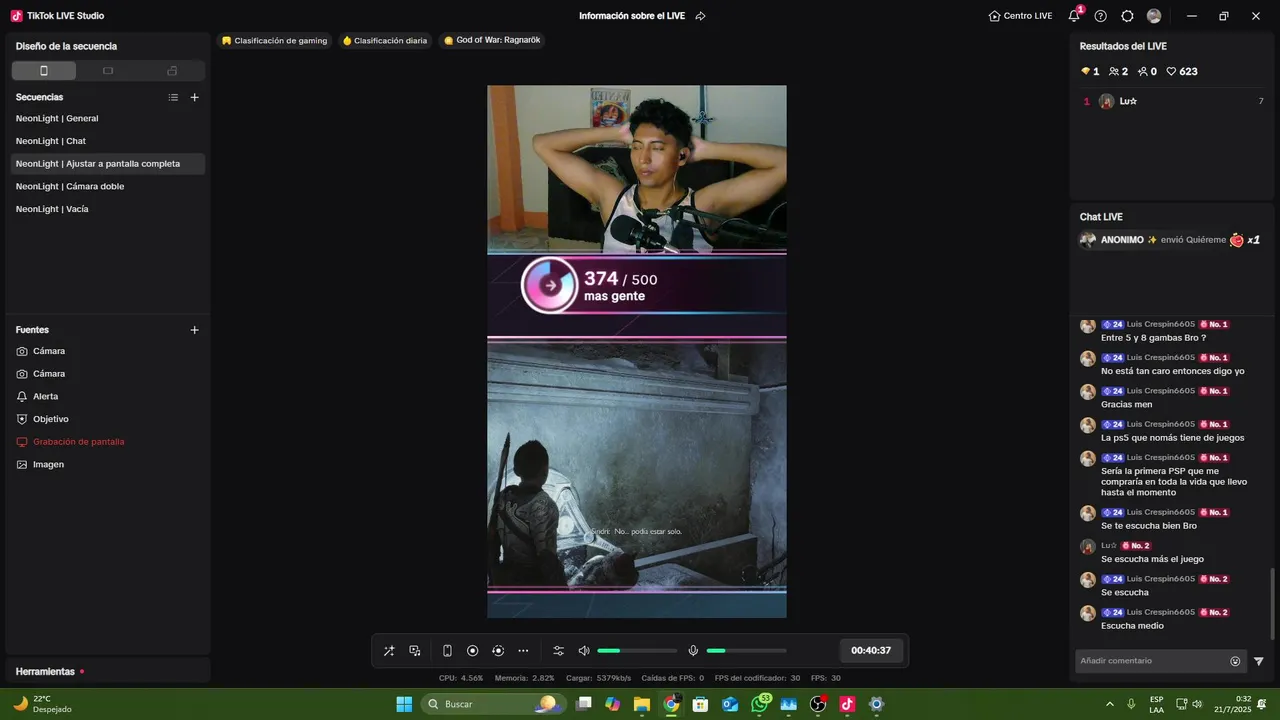Open the Clasificación de gaming tag

[274, 41]
